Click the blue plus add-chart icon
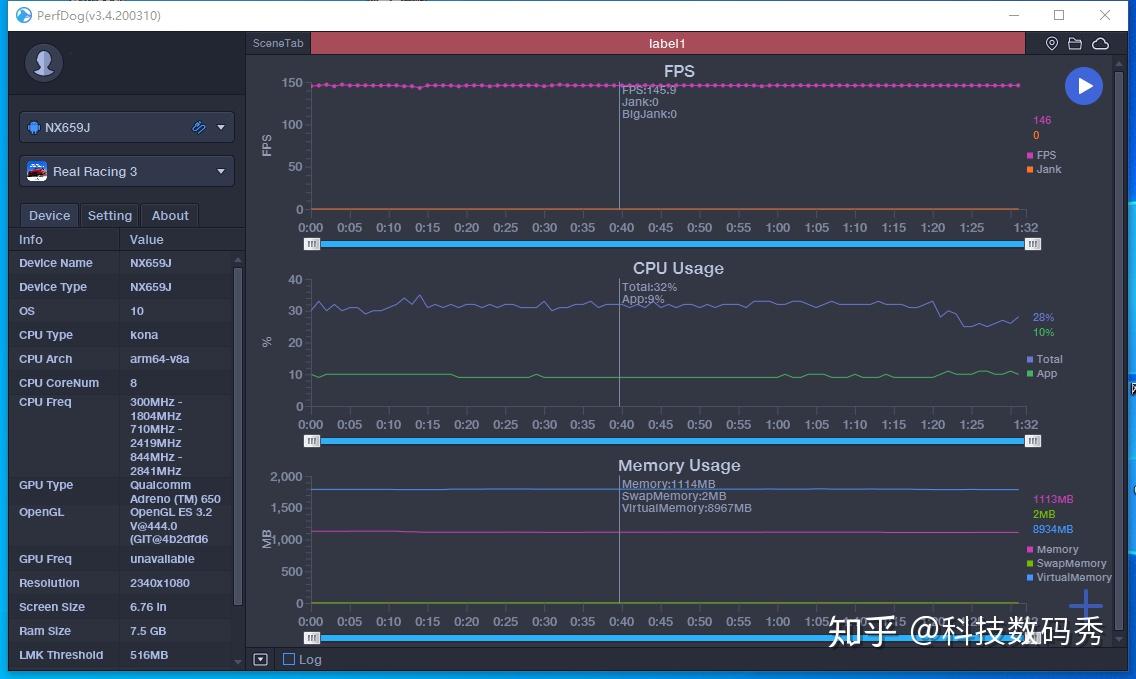 pos(1085,604)
